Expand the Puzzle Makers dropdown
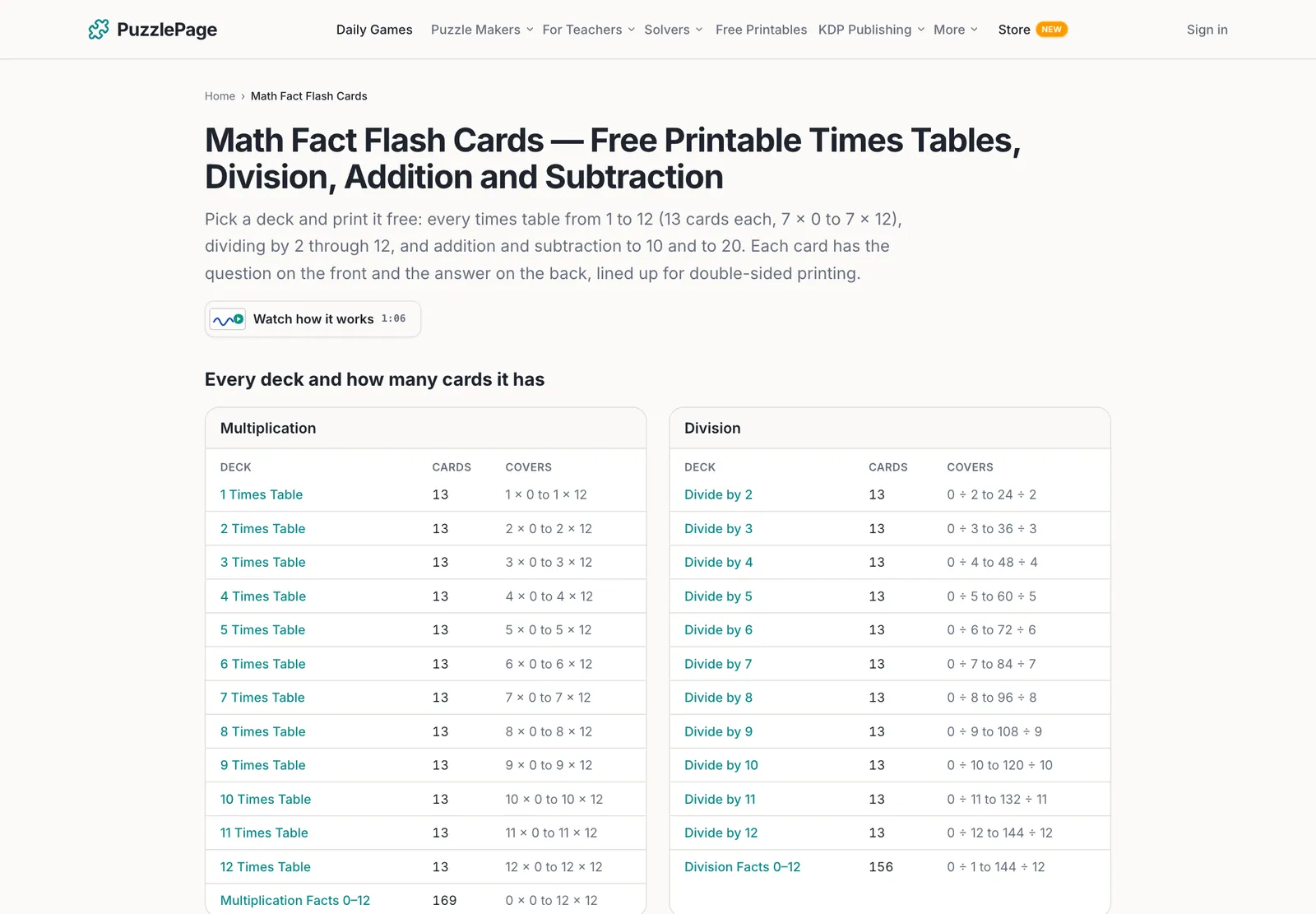 coord(482,30)
